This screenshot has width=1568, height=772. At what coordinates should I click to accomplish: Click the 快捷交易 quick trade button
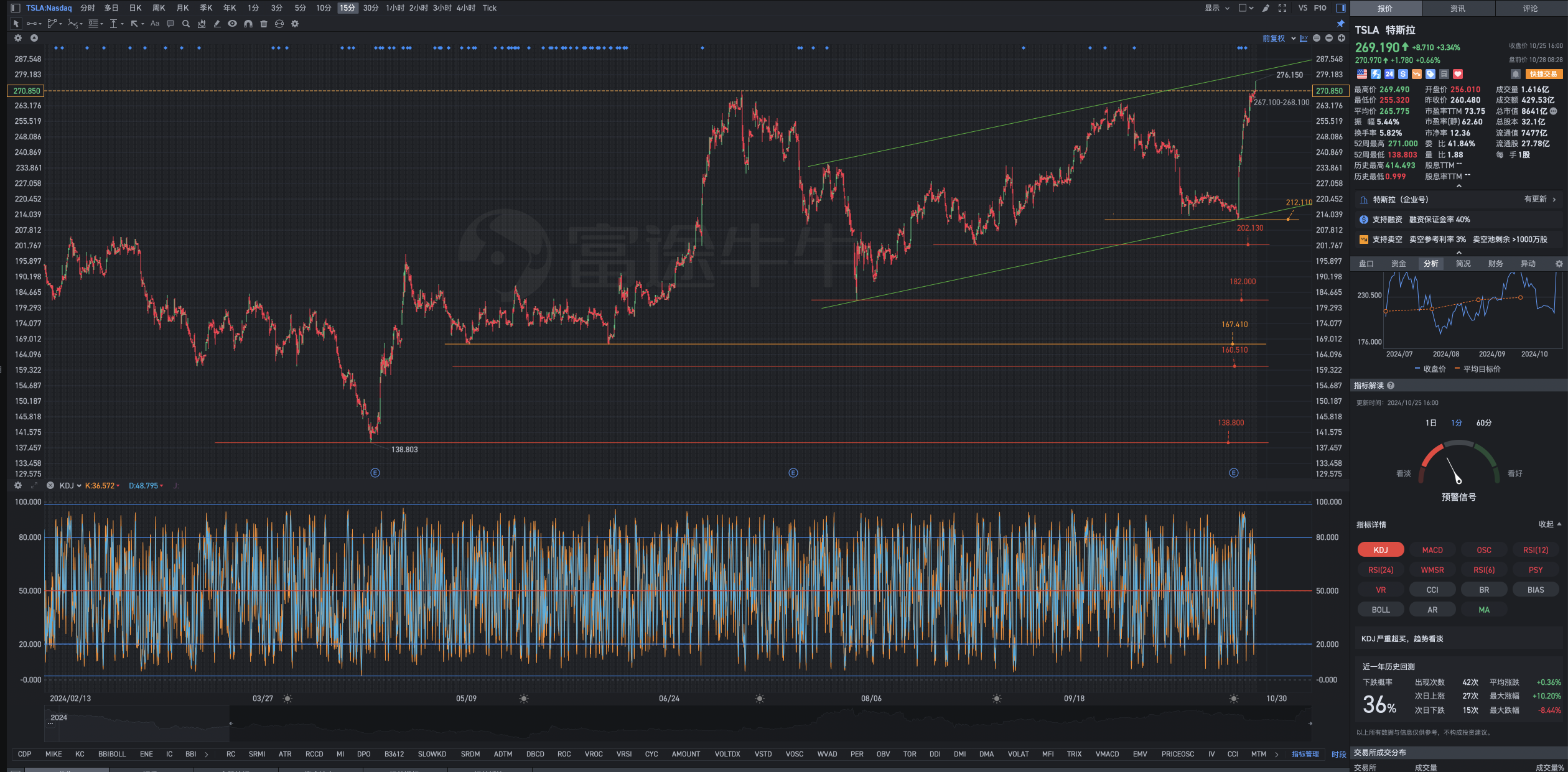1543,74
